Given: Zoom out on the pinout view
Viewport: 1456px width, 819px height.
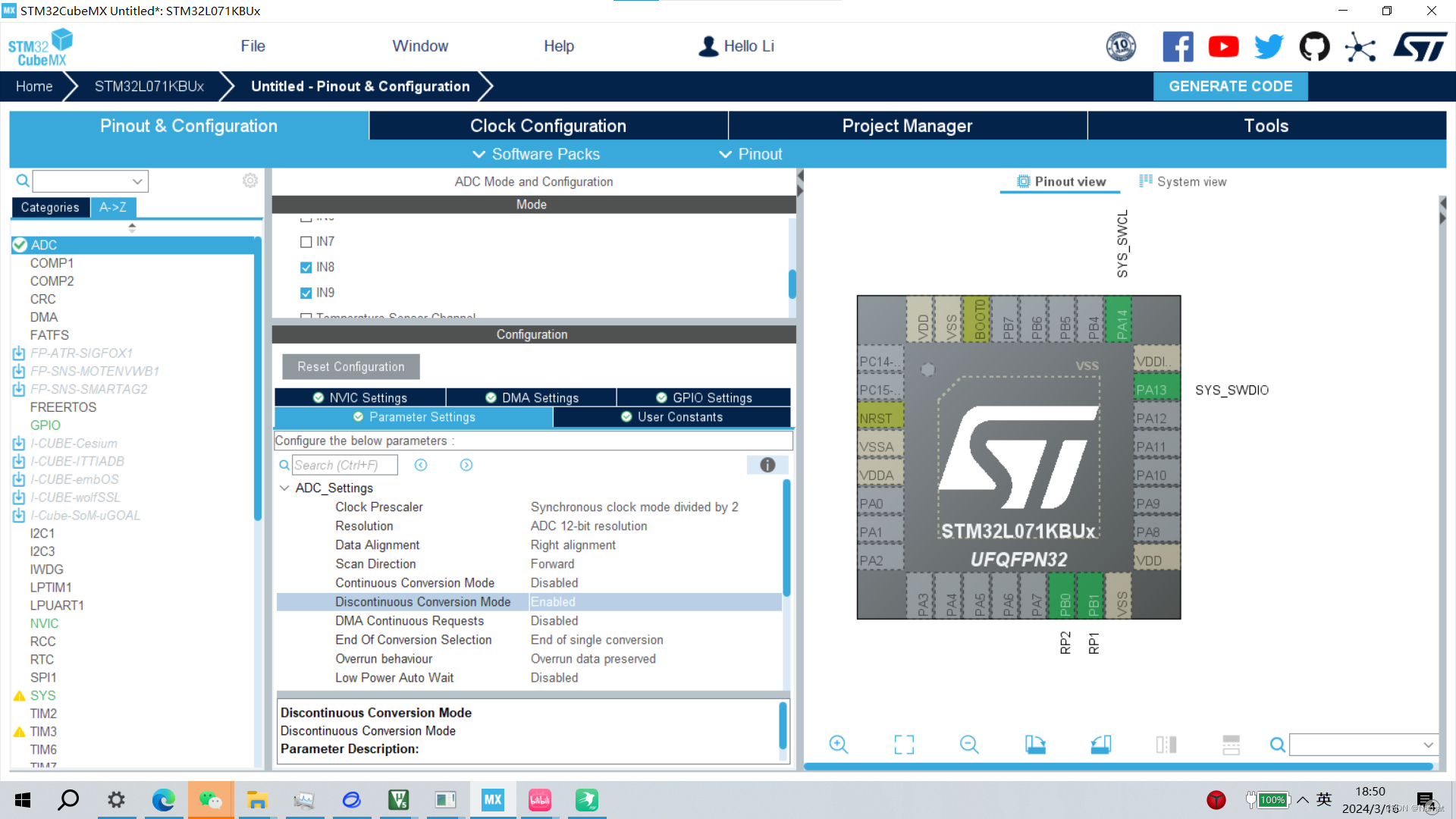Looking at the screenshot, I should click(969, 745).
